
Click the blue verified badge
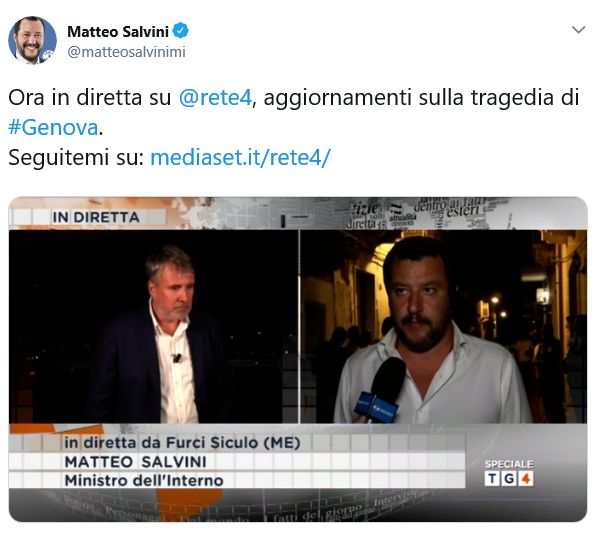[181, 31]
